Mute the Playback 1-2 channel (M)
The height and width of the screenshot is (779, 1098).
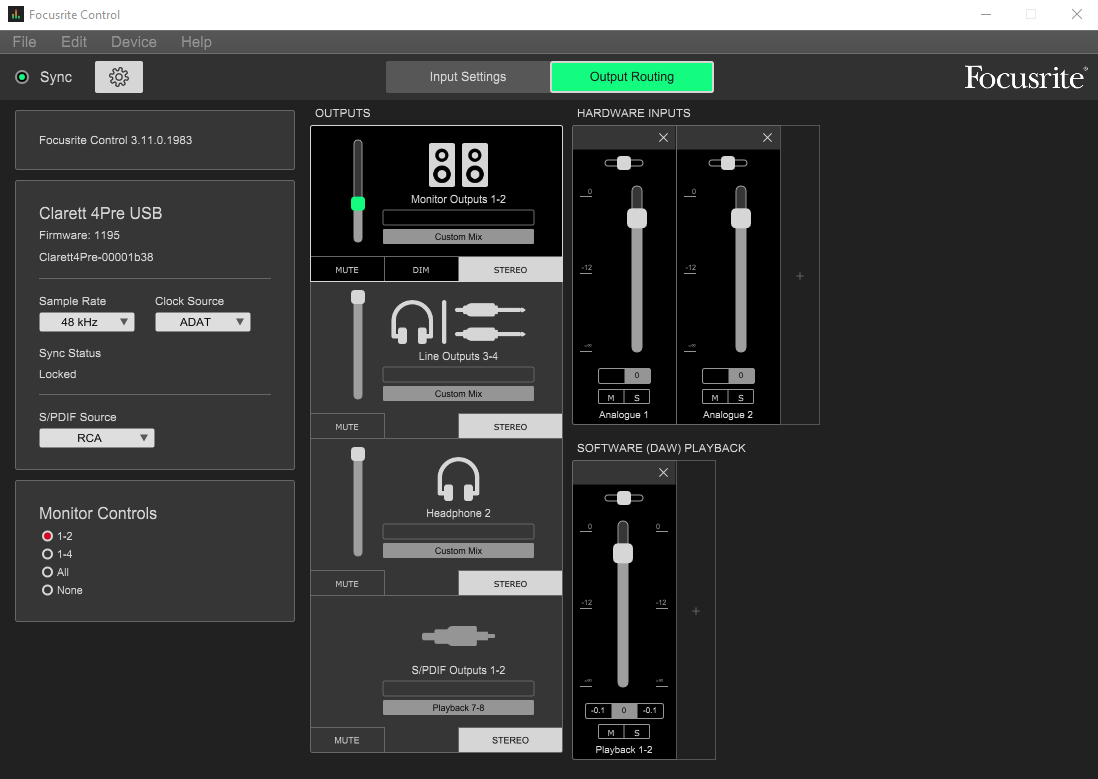(x=611, y=732)
